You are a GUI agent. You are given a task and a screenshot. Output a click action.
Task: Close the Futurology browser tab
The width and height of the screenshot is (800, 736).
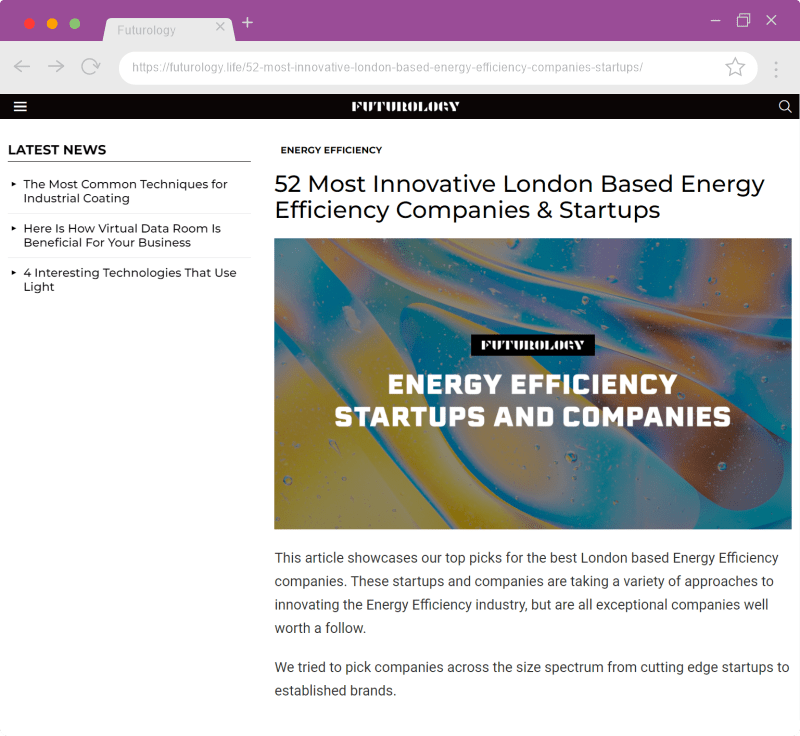(220, 27)
